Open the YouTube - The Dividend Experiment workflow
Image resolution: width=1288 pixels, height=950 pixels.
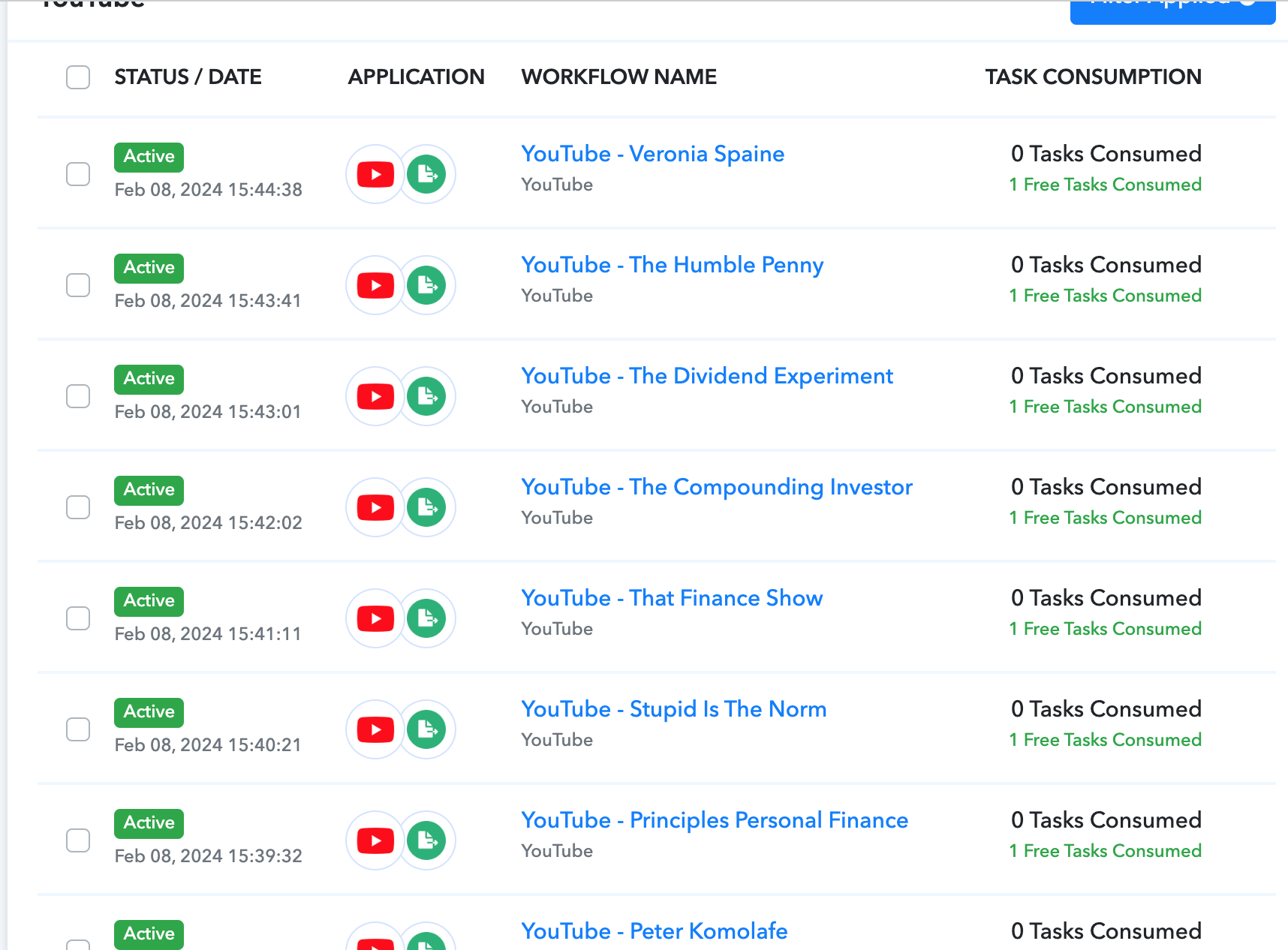pyautogui.click(x=707, y=376)
